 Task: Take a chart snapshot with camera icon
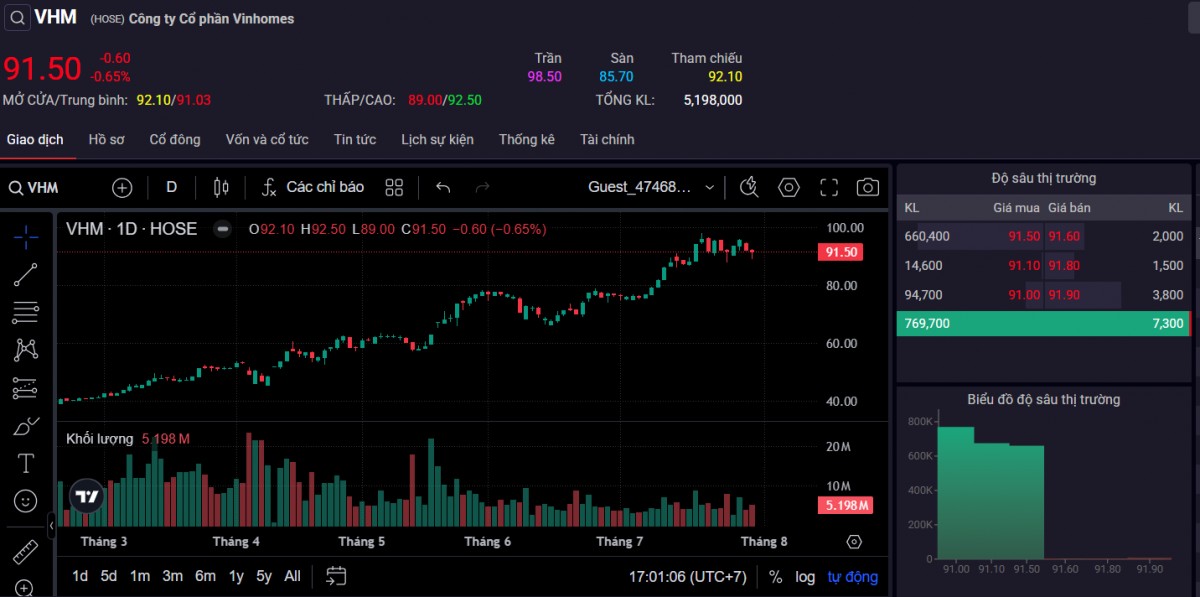pyautogui.click(x=867, y=187)
